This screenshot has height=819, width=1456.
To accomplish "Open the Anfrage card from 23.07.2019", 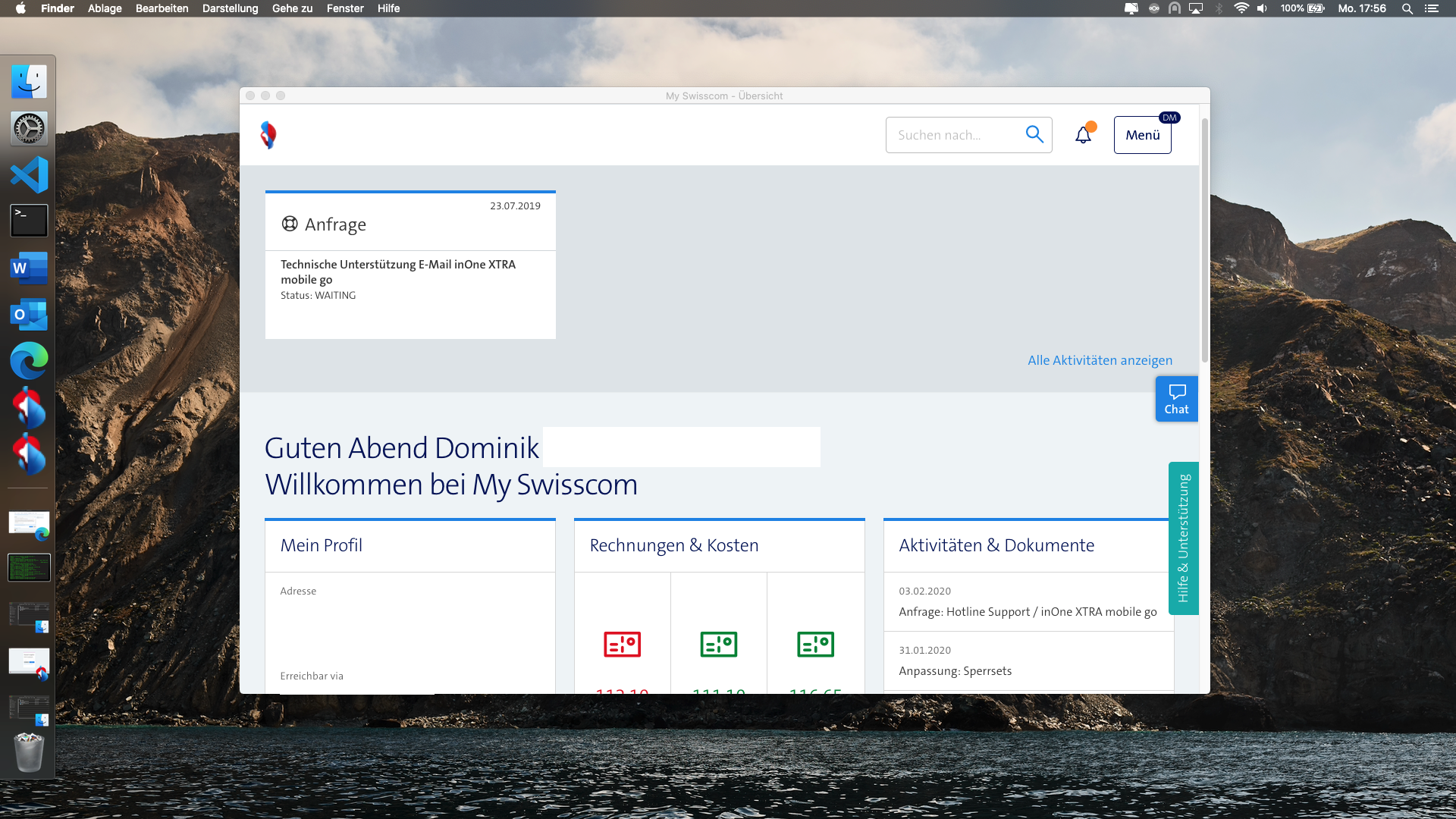I will tap(410, 265).
